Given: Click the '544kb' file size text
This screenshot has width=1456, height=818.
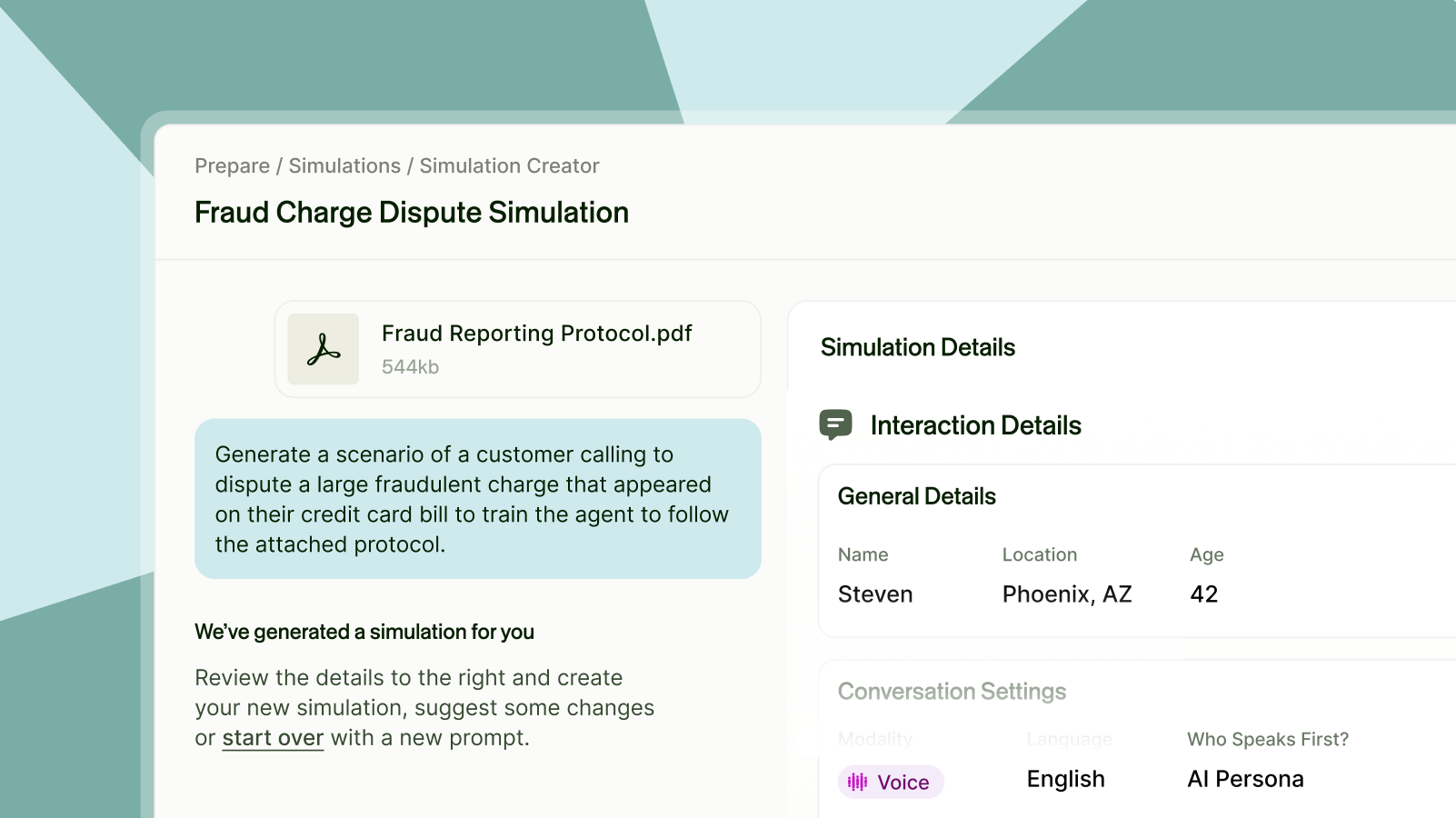Looking at the screenshot, I should click(410, 367).
